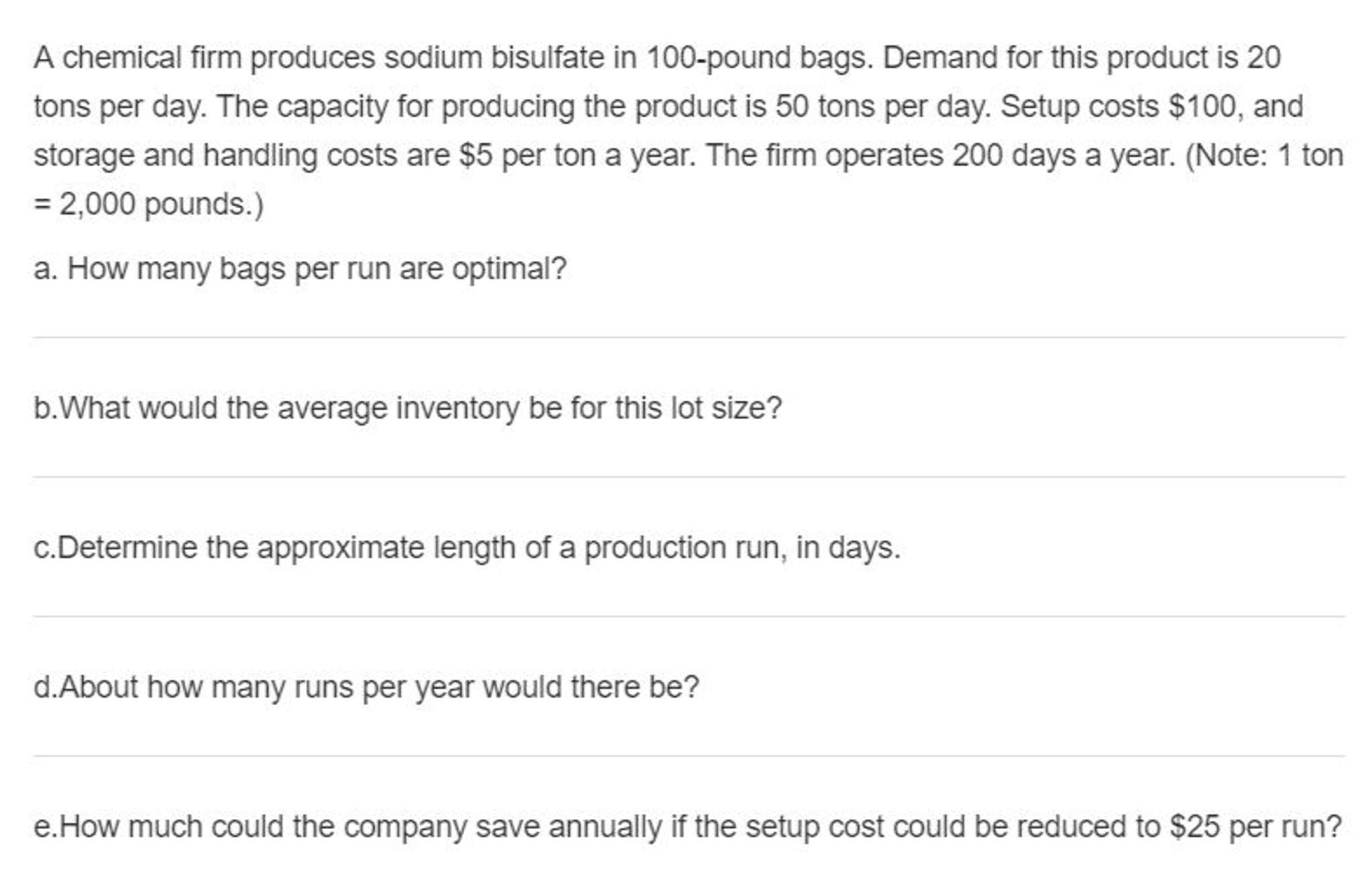Screen dimensions: 1372x872
Task: Click question e about annual savings
Action: [x=687, y=826]
